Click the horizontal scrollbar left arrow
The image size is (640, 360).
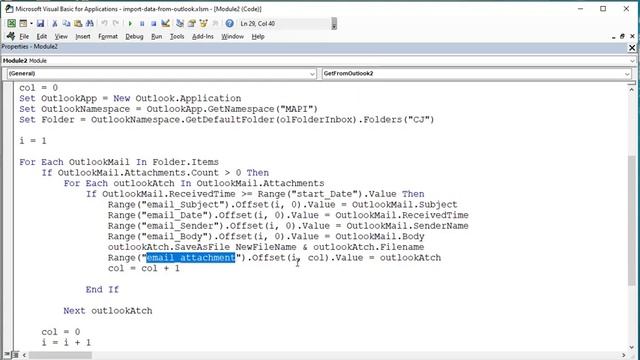click(24, 355)
